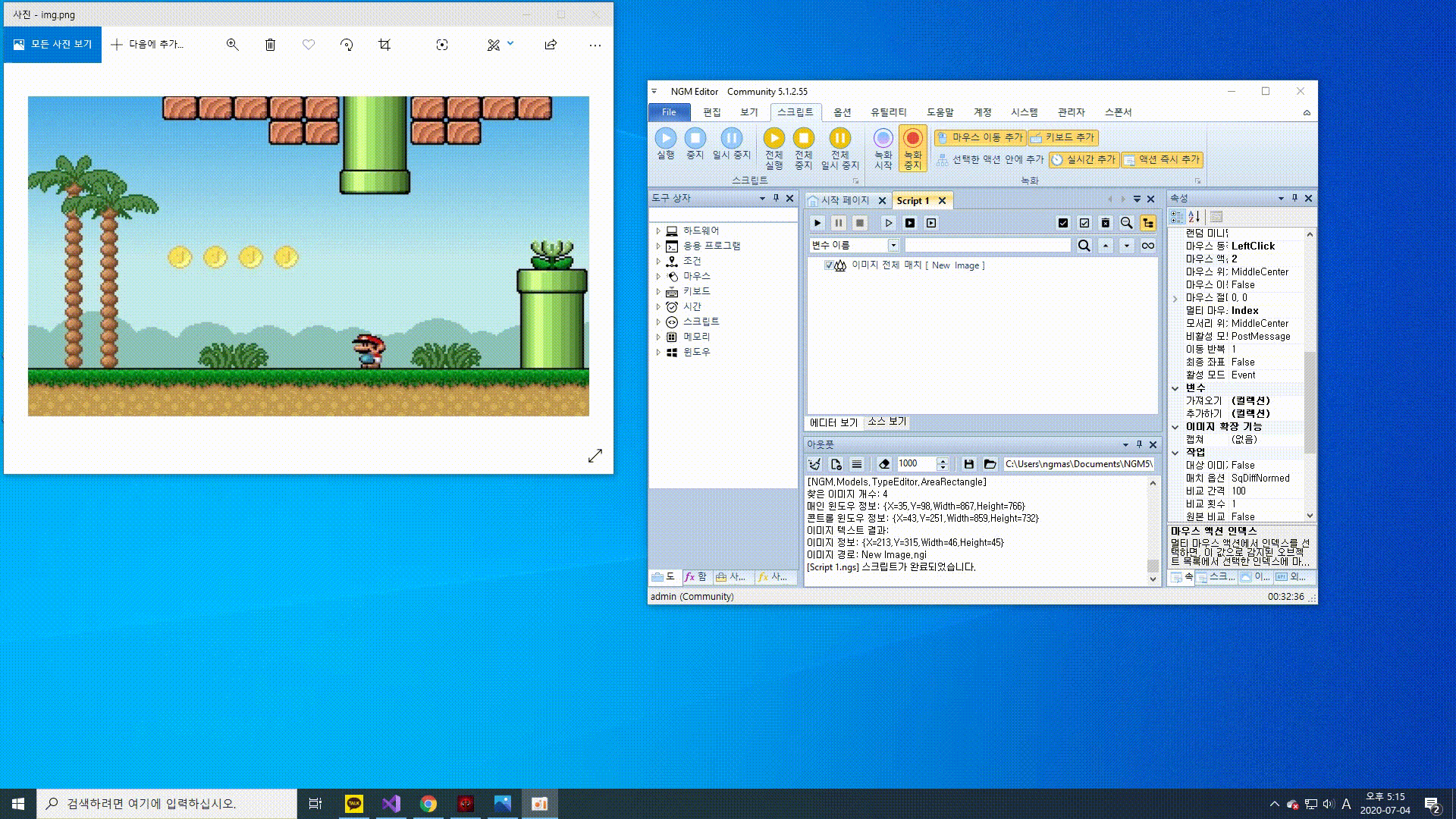The image size is (1456, 819).
Task: Switch to the 소스 보기 view tab
Action: coord(886,422)
